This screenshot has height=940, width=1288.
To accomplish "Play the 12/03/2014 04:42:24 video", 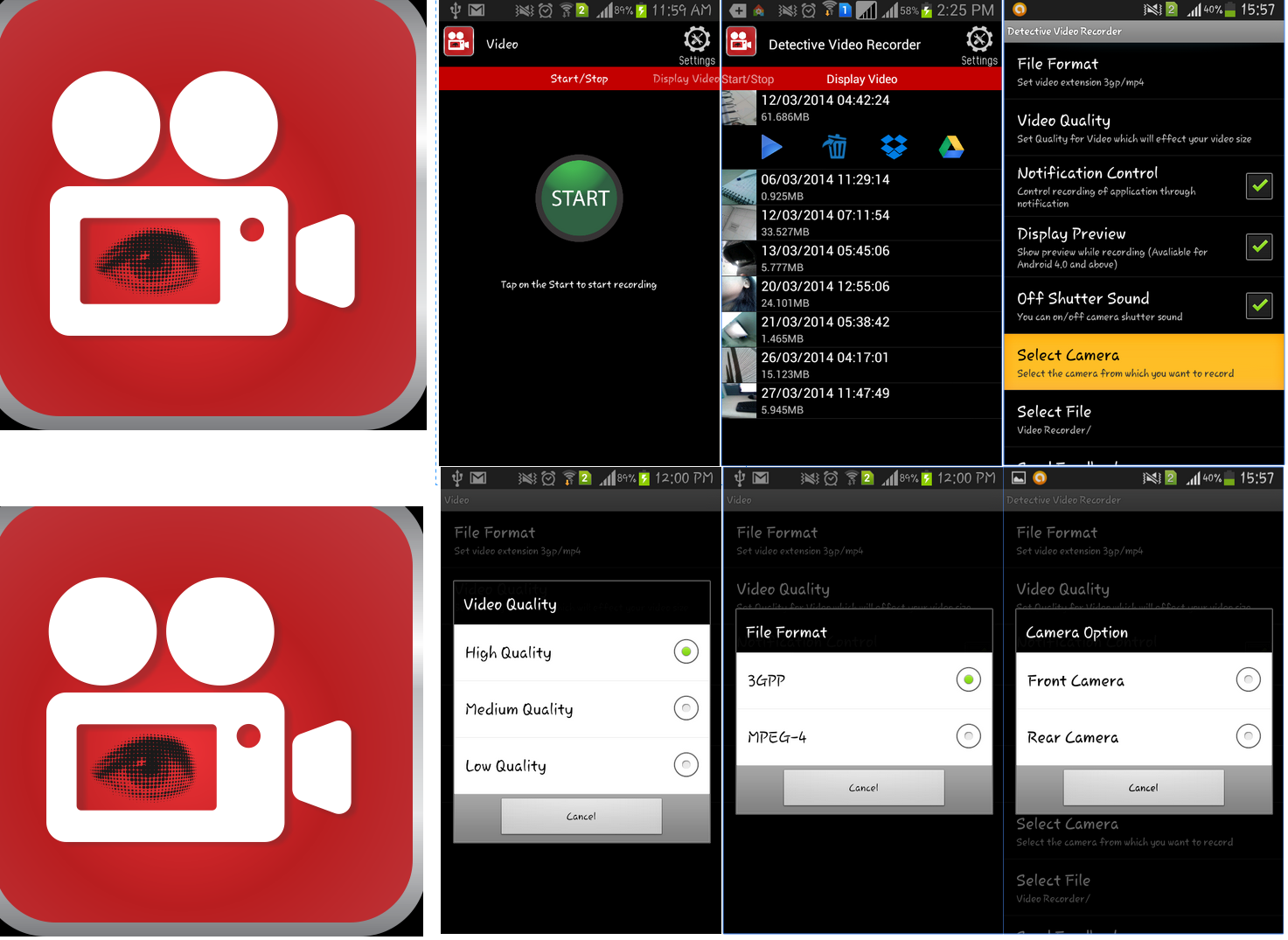I will [771, 147].
